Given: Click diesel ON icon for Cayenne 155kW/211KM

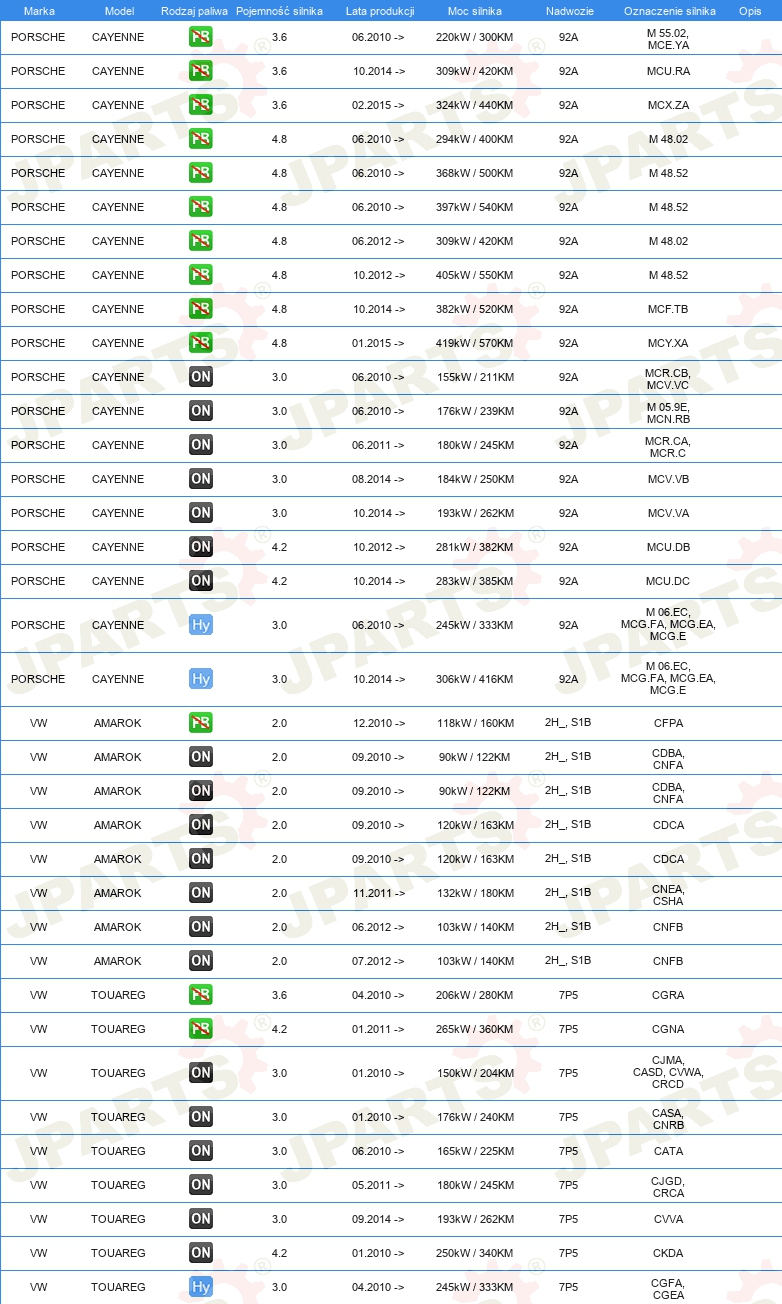Looking at the screenshot, I should 201,377.
